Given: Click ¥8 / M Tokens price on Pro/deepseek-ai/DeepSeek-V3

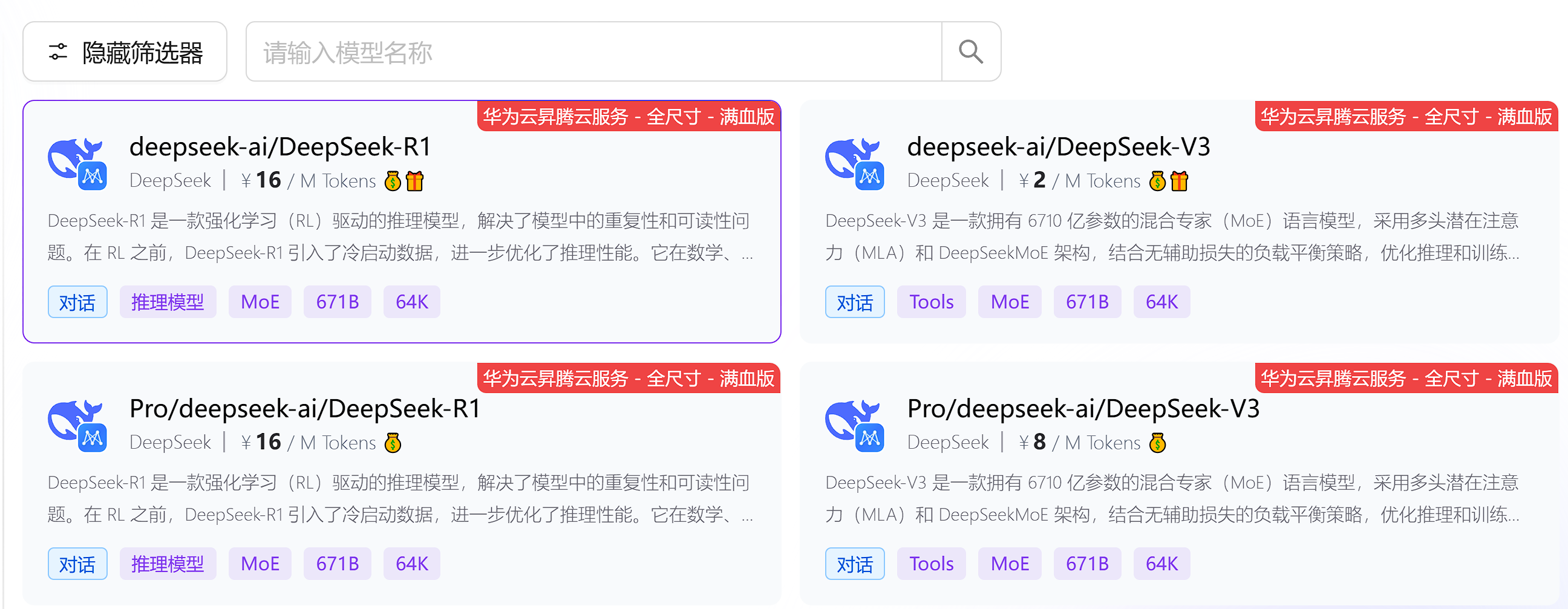Looking at the screenshot, I should point(1080,442).
